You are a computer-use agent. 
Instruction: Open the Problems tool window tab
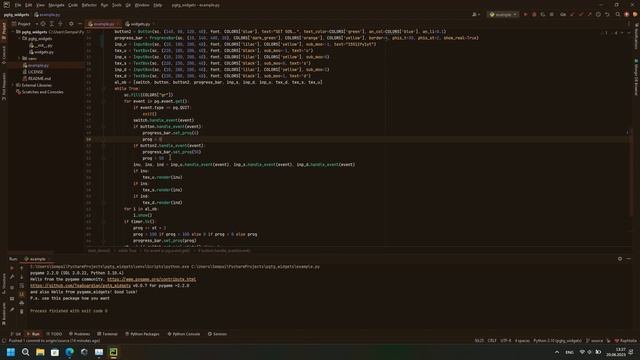[79, 334]
